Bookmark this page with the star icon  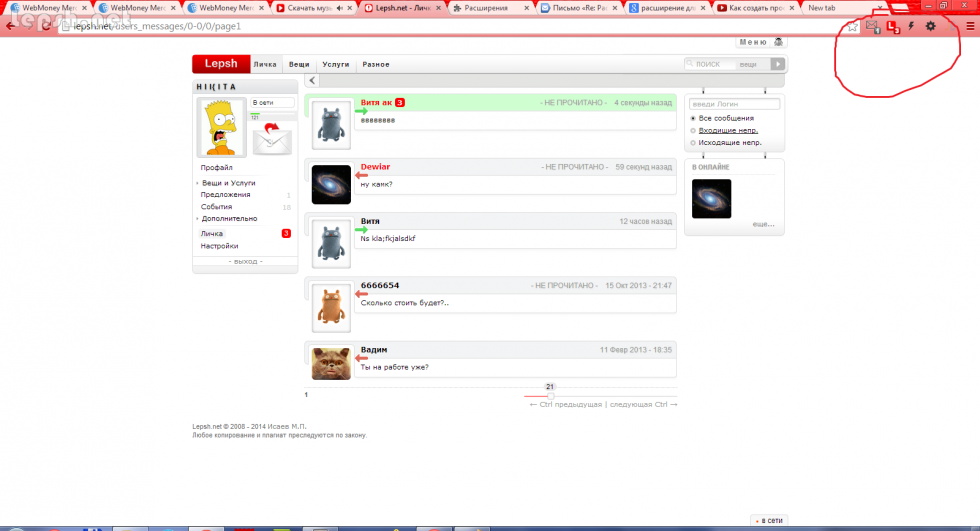852,26
